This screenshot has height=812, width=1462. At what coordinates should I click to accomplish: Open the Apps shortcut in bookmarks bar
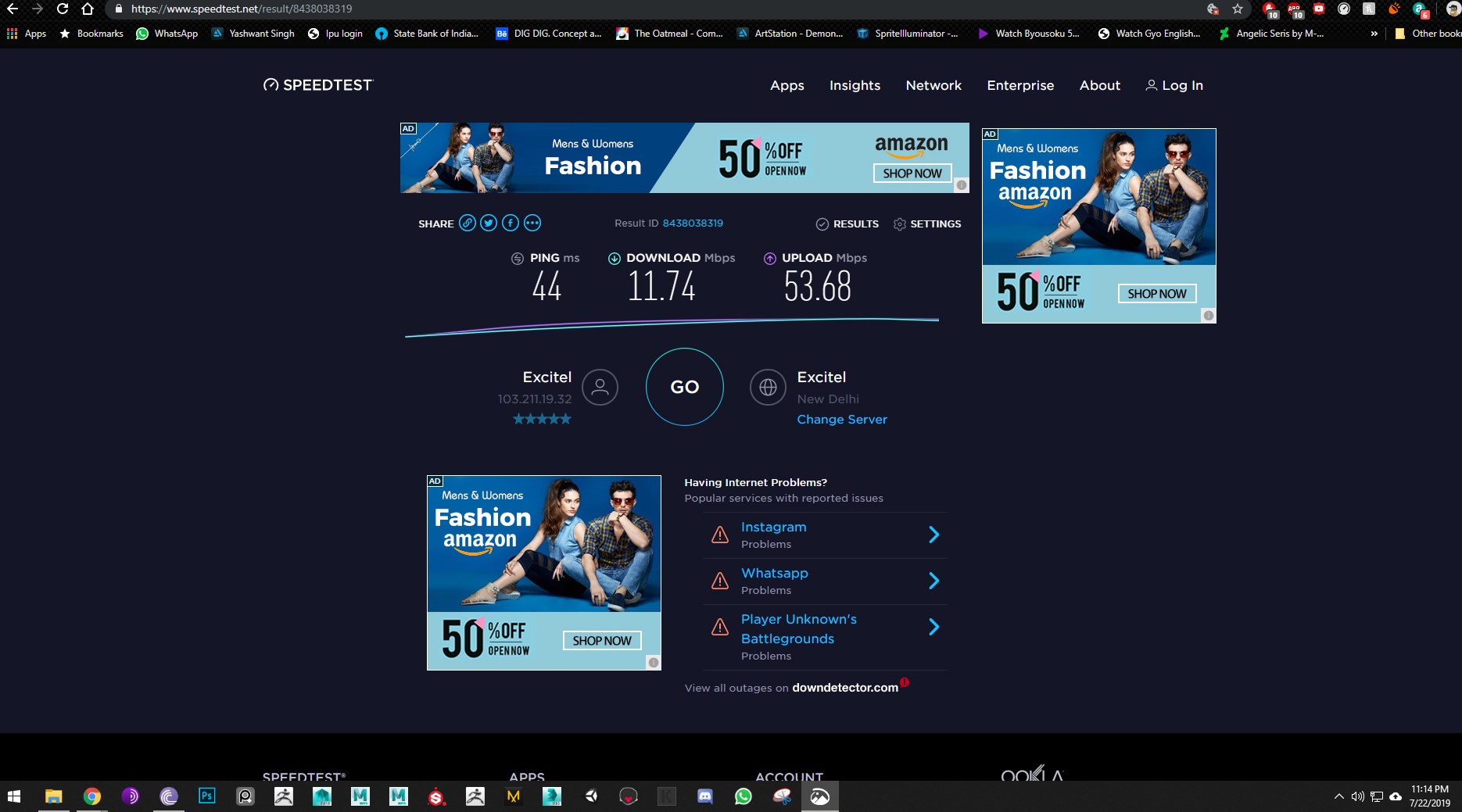[27, 34]
